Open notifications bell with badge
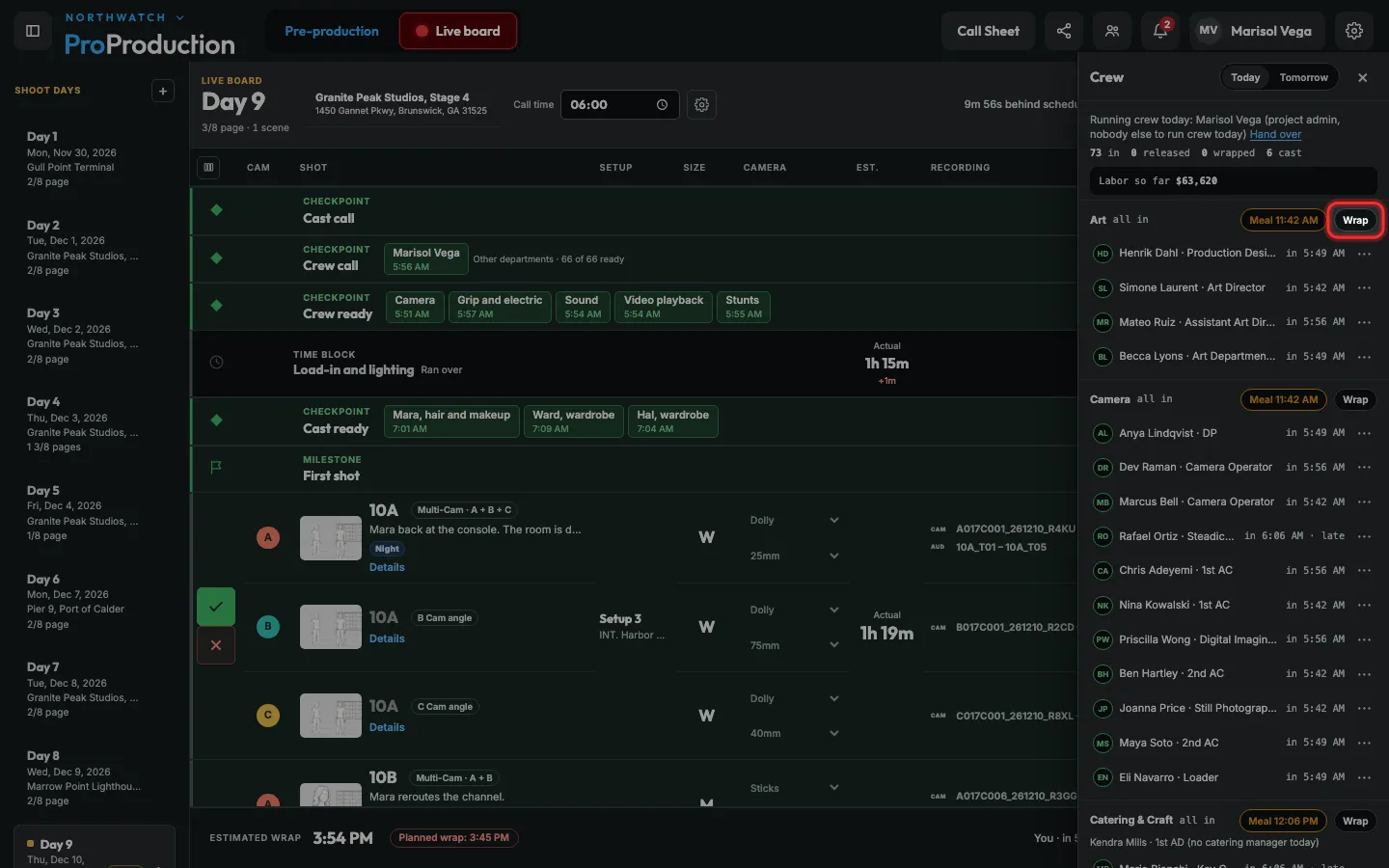The width and height of the screenshot is (1389, 868). [x=1160, y=31]
